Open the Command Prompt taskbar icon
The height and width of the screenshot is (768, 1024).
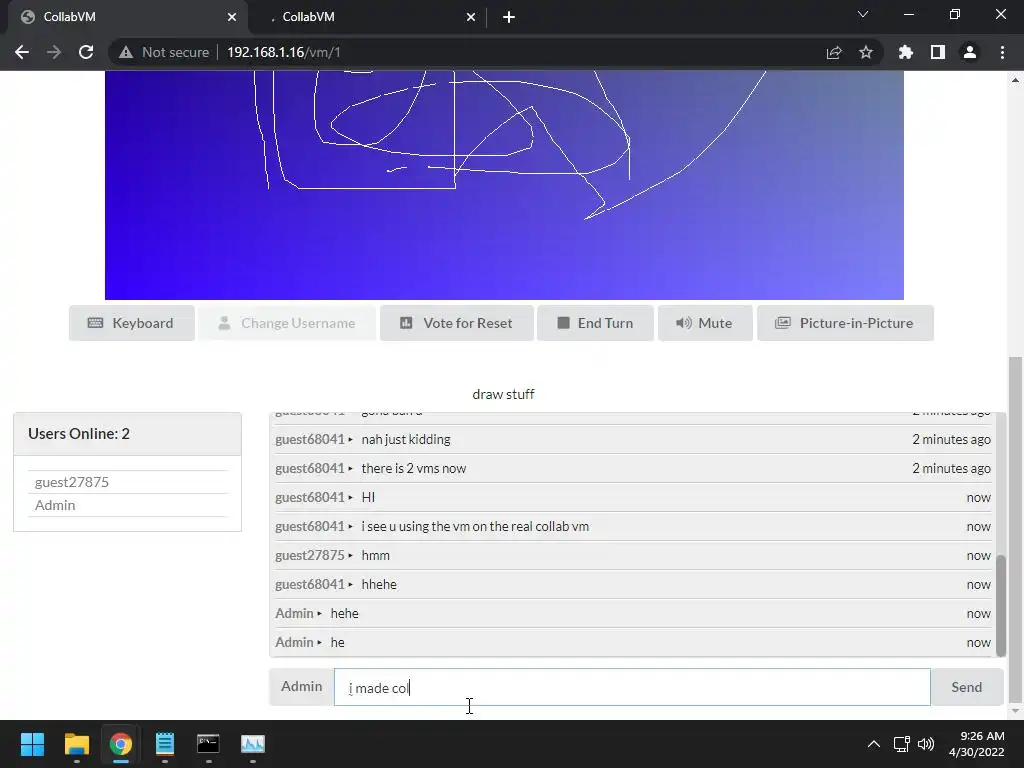[x=208, y=744]
